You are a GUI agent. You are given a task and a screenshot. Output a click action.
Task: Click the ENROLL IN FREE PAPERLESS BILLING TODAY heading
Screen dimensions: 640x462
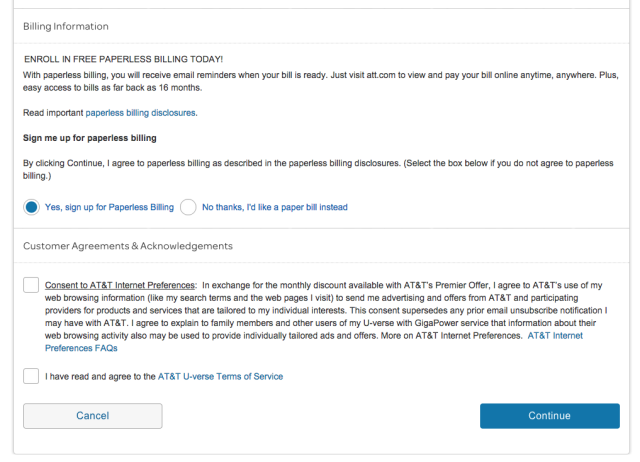(124, 59)
